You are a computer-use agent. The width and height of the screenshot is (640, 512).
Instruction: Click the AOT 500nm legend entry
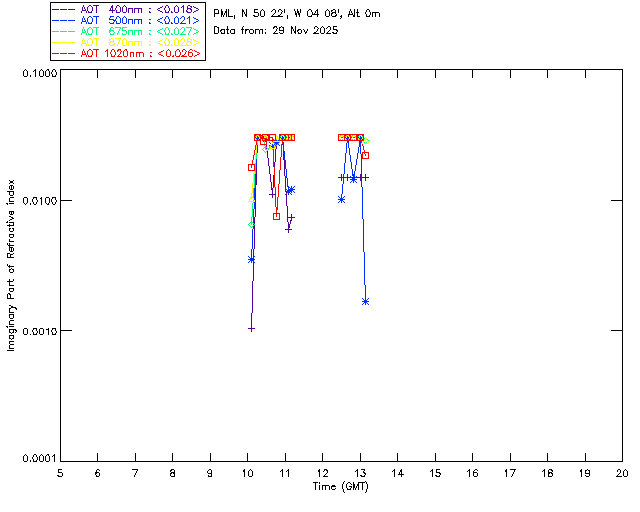tap(127, 20)
